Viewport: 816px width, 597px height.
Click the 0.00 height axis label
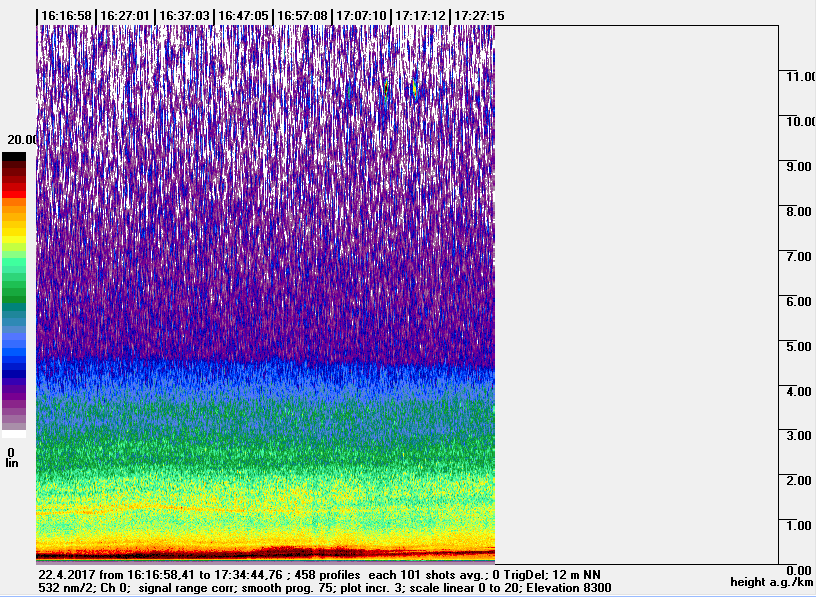pos(798,570)
